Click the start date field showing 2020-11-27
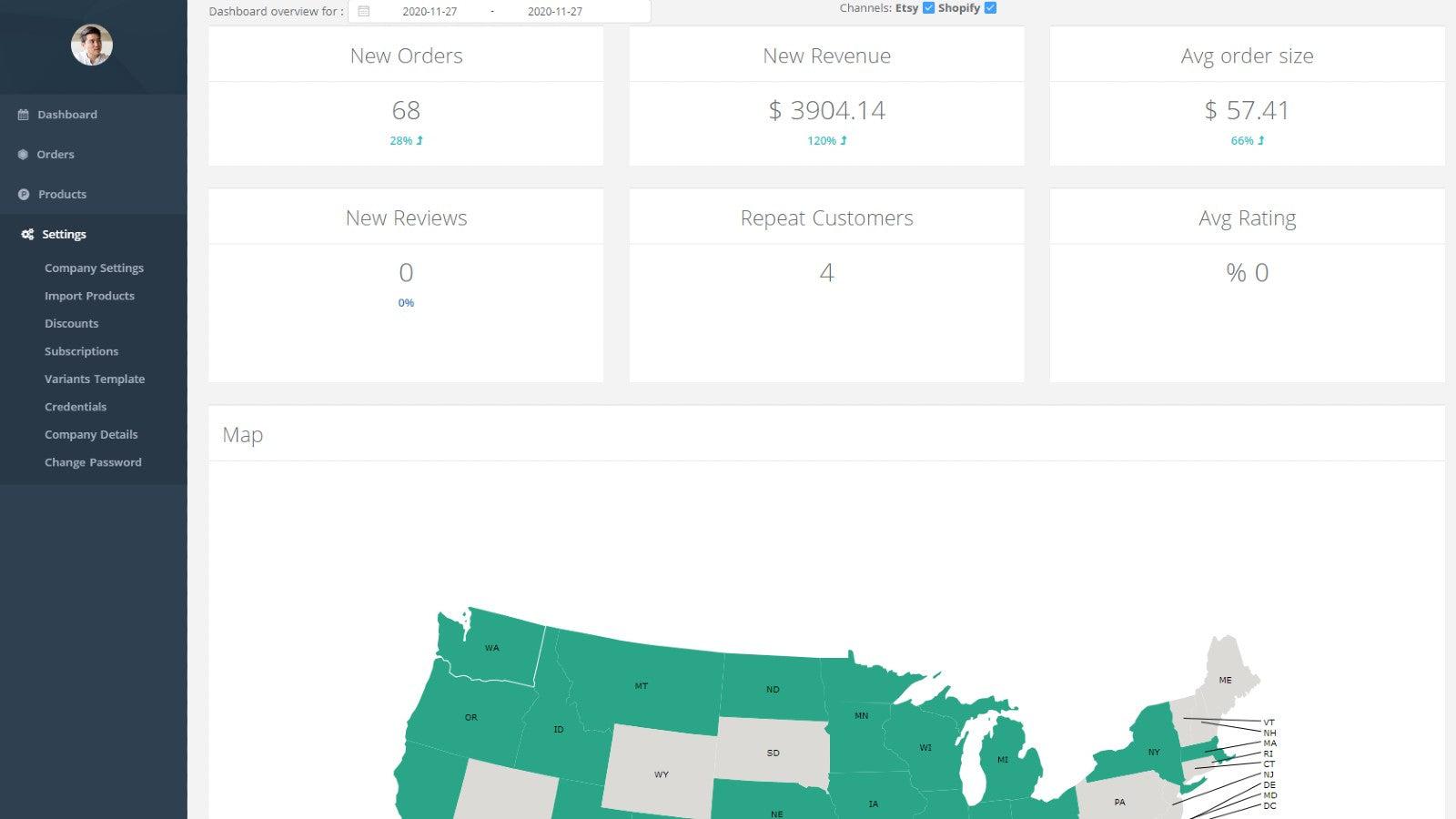This screenshot has height=819, width=1456. 428,11
